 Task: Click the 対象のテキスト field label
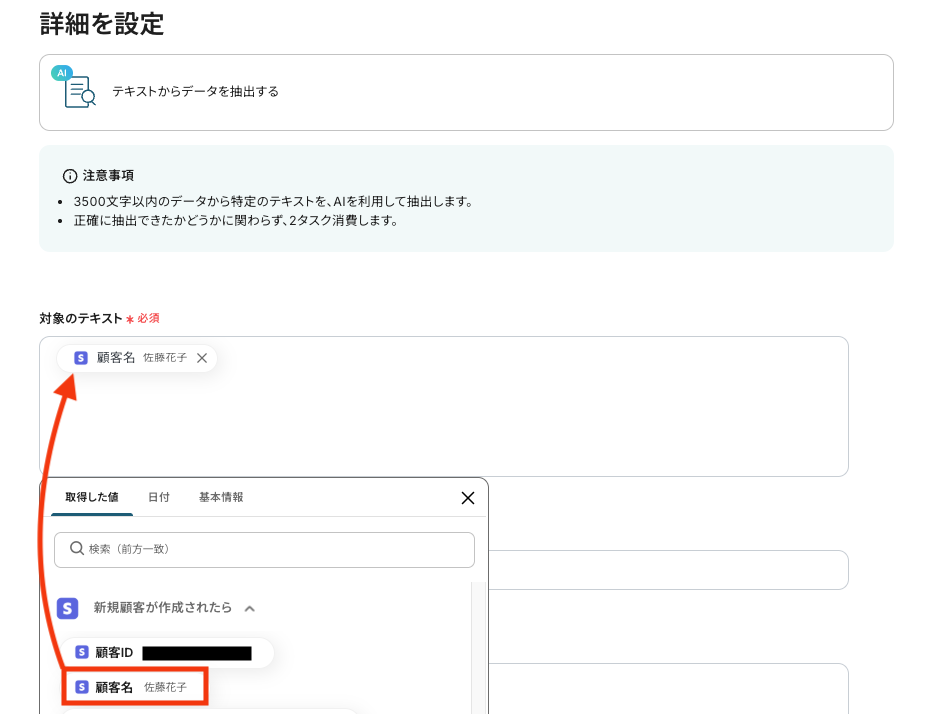pos(81,319)
